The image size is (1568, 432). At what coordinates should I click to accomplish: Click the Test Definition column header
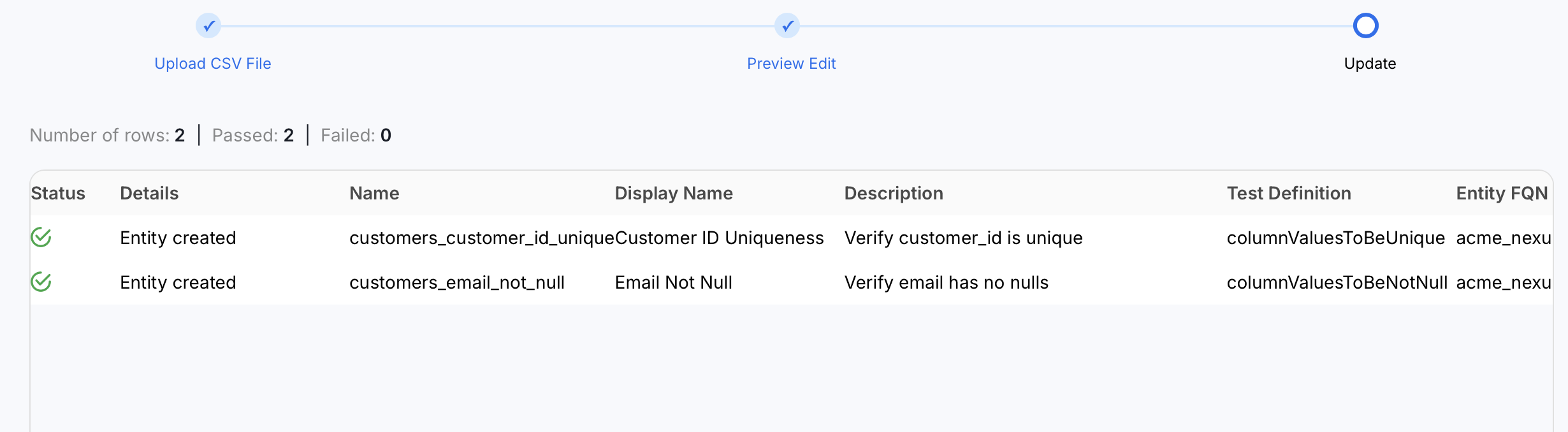[1289, 193]
